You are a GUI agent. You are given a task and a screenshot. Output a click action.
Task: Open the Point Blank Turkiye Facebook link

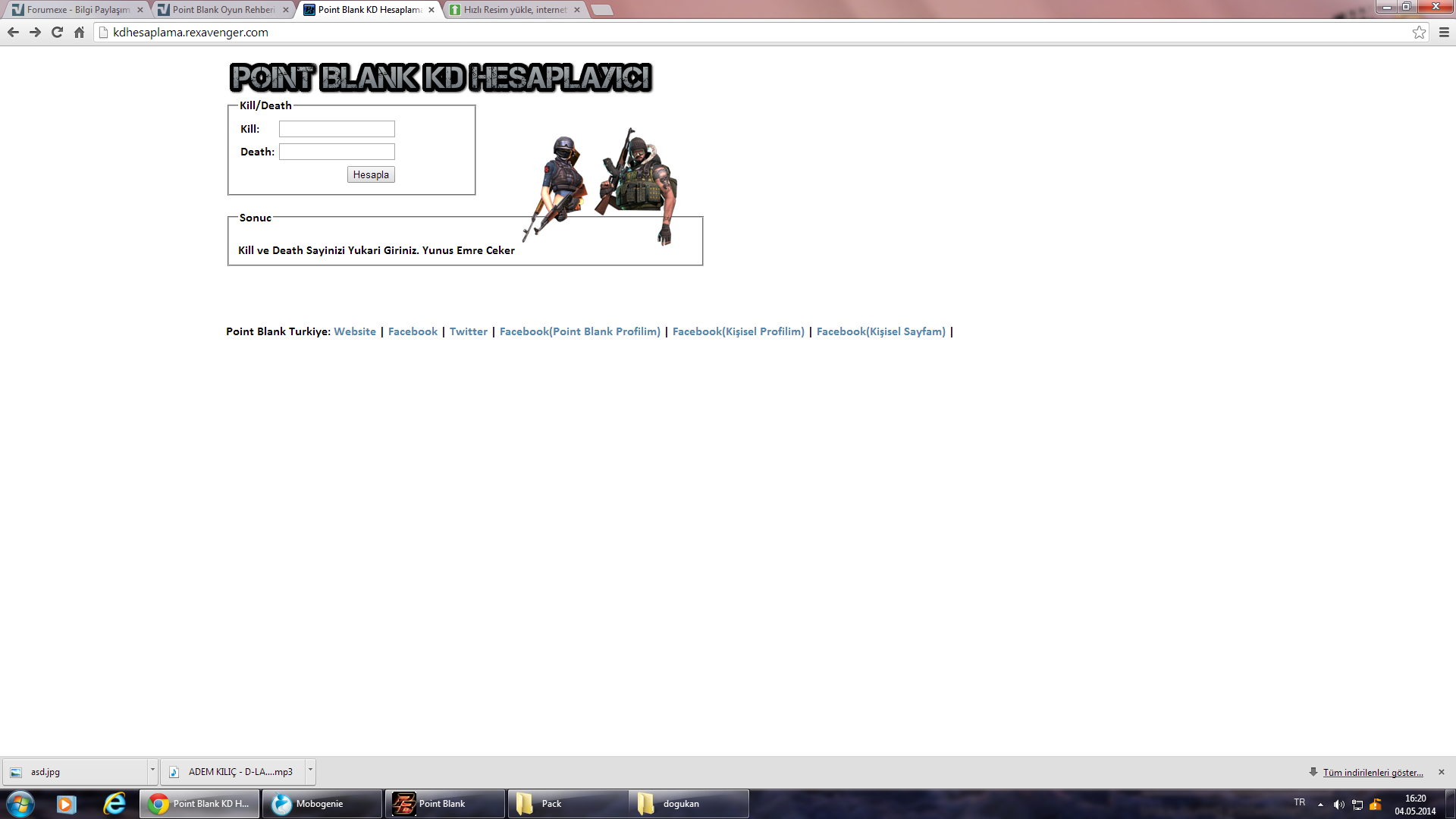413,331
